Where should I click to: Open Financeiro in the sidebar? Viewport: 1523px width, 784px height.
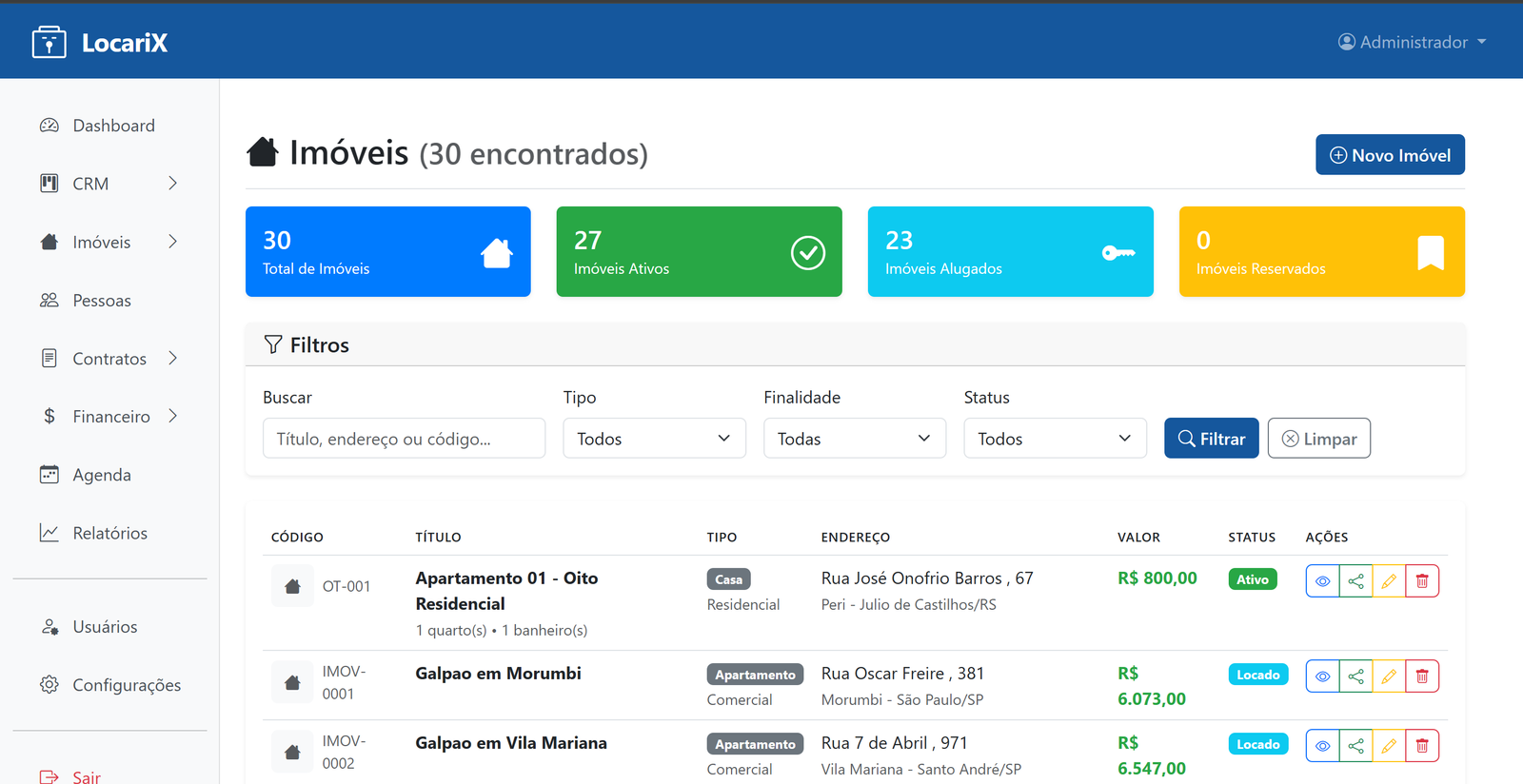(x=111, y=417)
